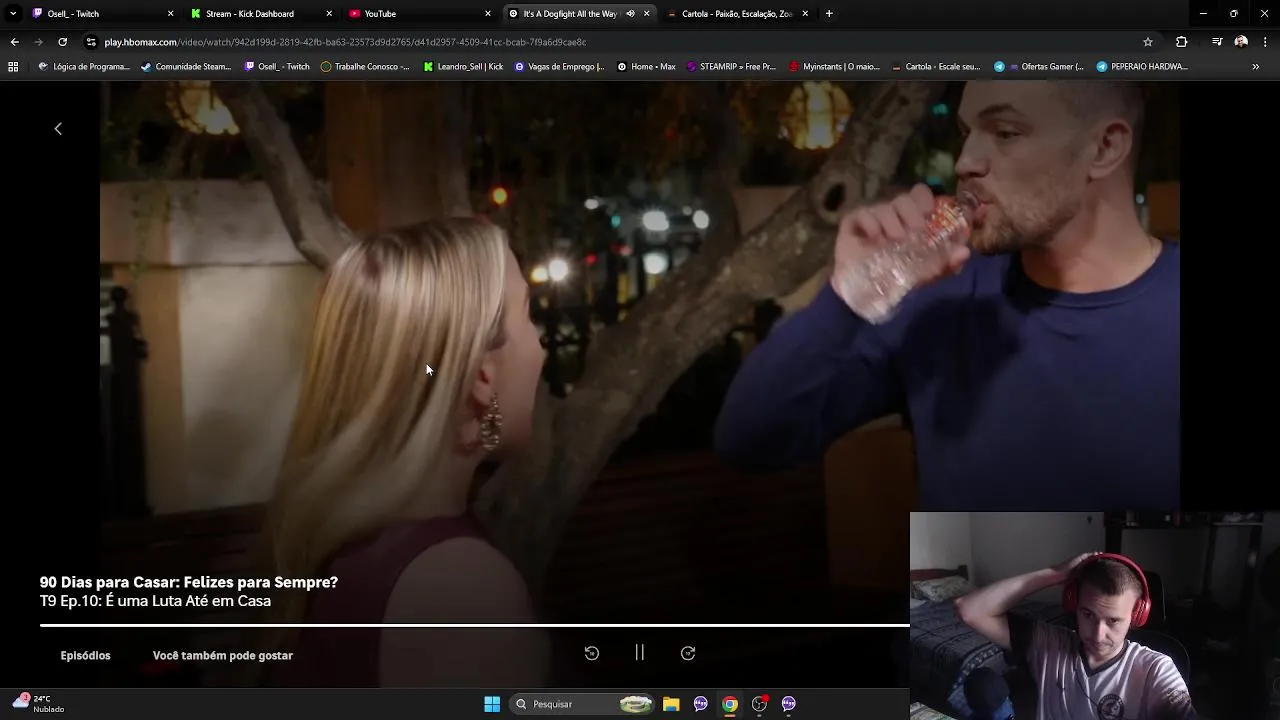Open Comunidade Steam bookmark
The width and height of the screenshot is (1280, 720).
click(187, 67)
